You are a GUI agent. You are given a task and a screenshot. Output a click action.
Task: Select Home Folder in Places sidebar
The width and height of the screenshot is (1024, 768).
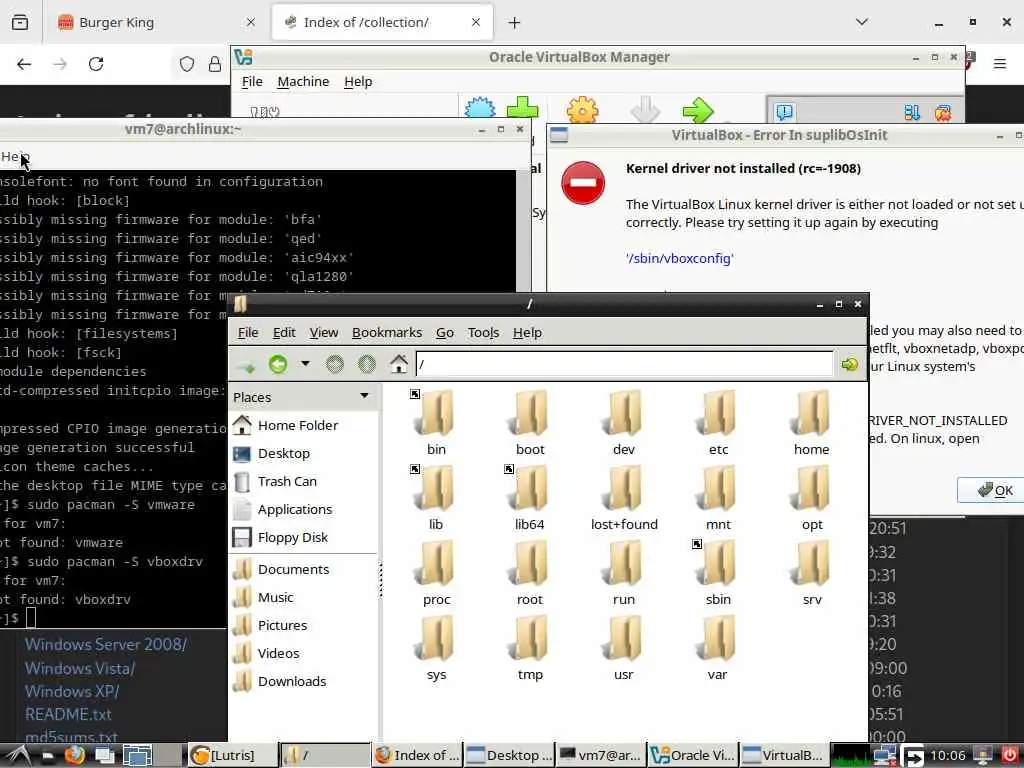(298, 425)
